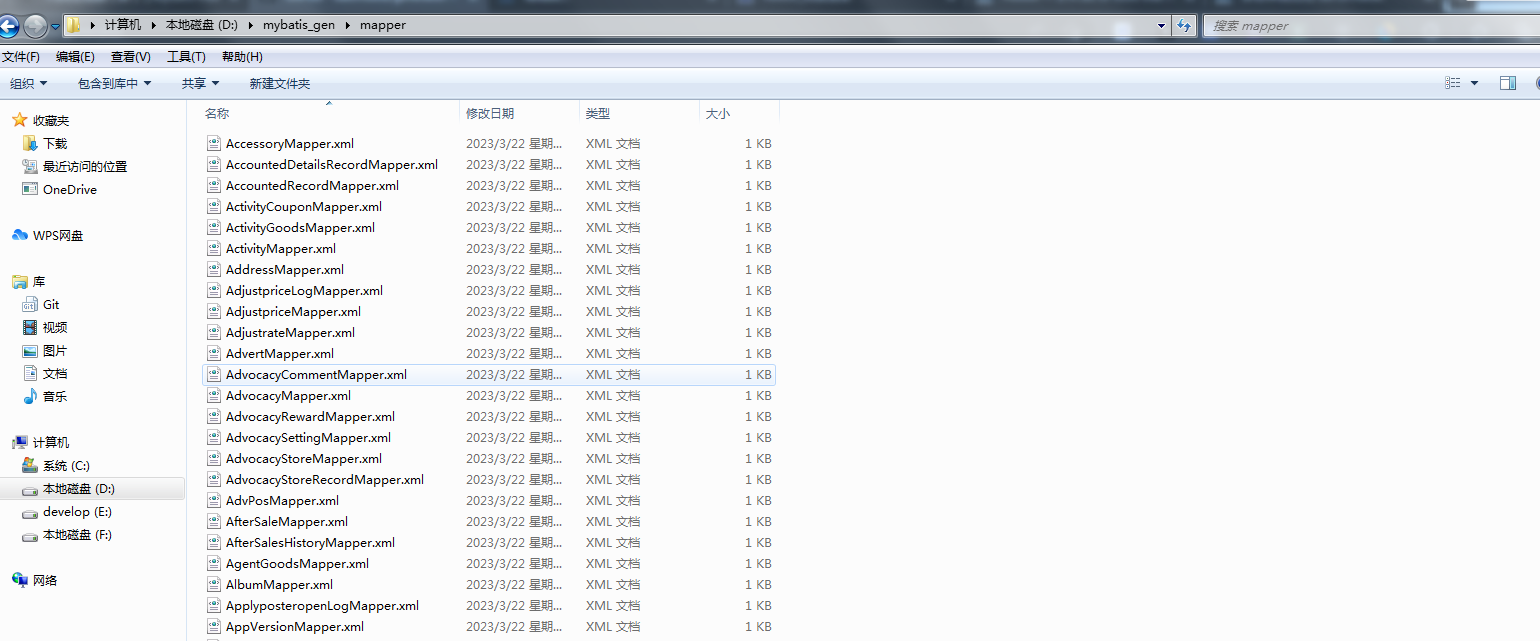This screenshot has width=1540, height=641.
Task: Select the AlbumMapper.xml file
Action: (x=279, y=585)
